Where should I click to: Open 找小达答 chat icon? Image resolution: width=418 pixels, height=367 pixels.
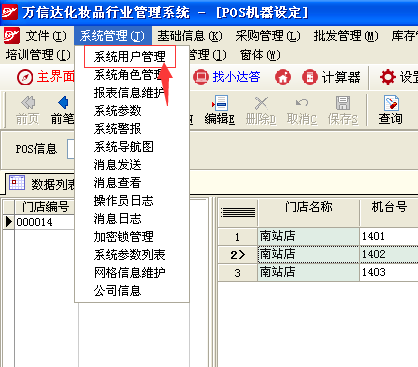201,77
